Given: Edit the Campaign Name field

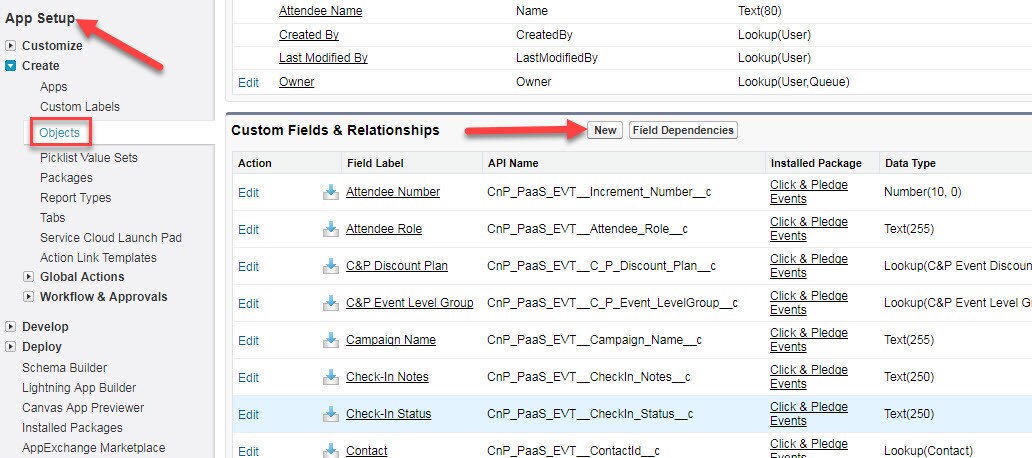Looking at the screenshot, I should point(248,340).
